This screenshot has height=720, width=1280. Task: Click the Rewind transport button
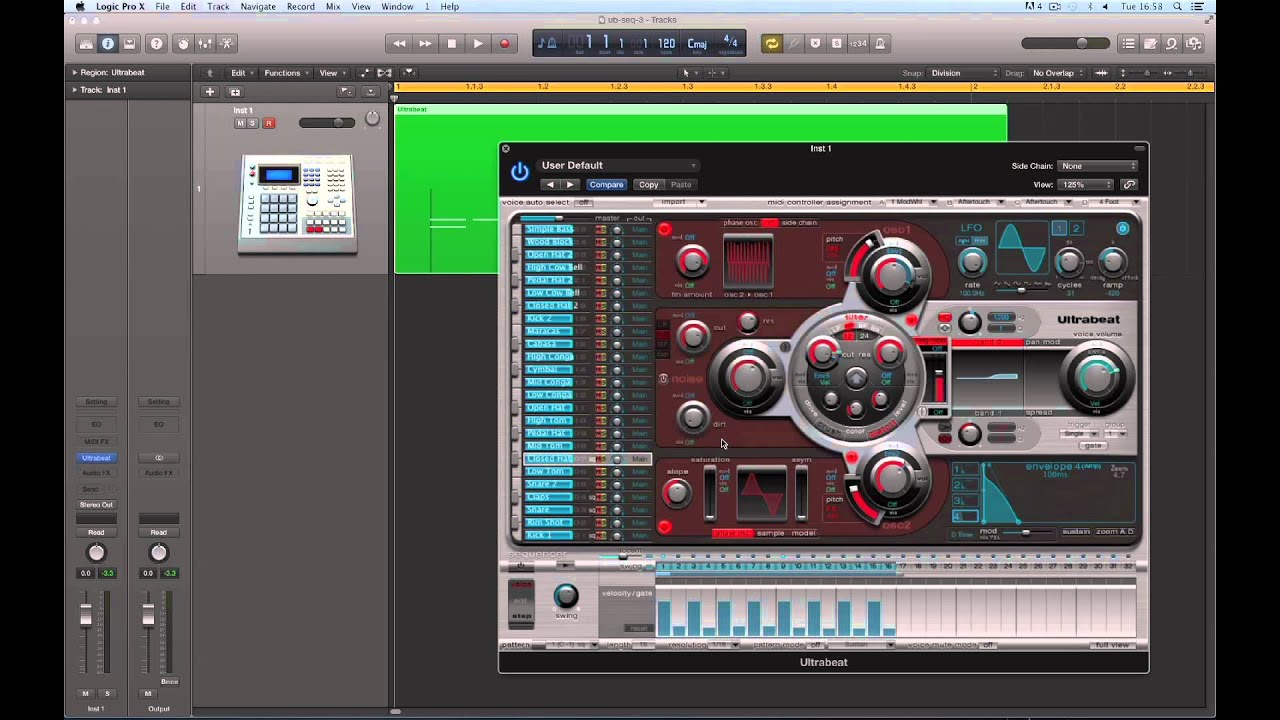tap(399, 44)
